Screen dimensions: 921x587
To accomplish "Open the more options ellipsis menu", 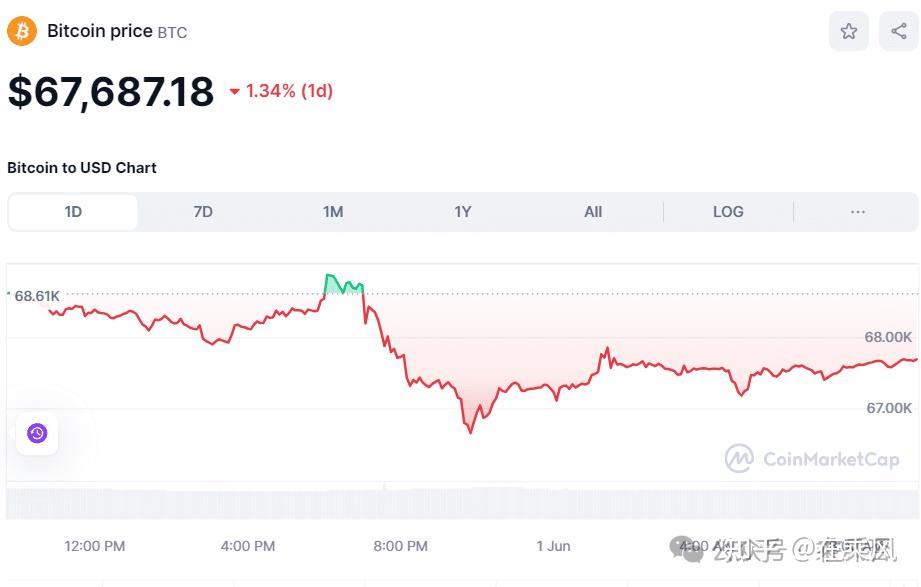I will [x=857, y=212].
